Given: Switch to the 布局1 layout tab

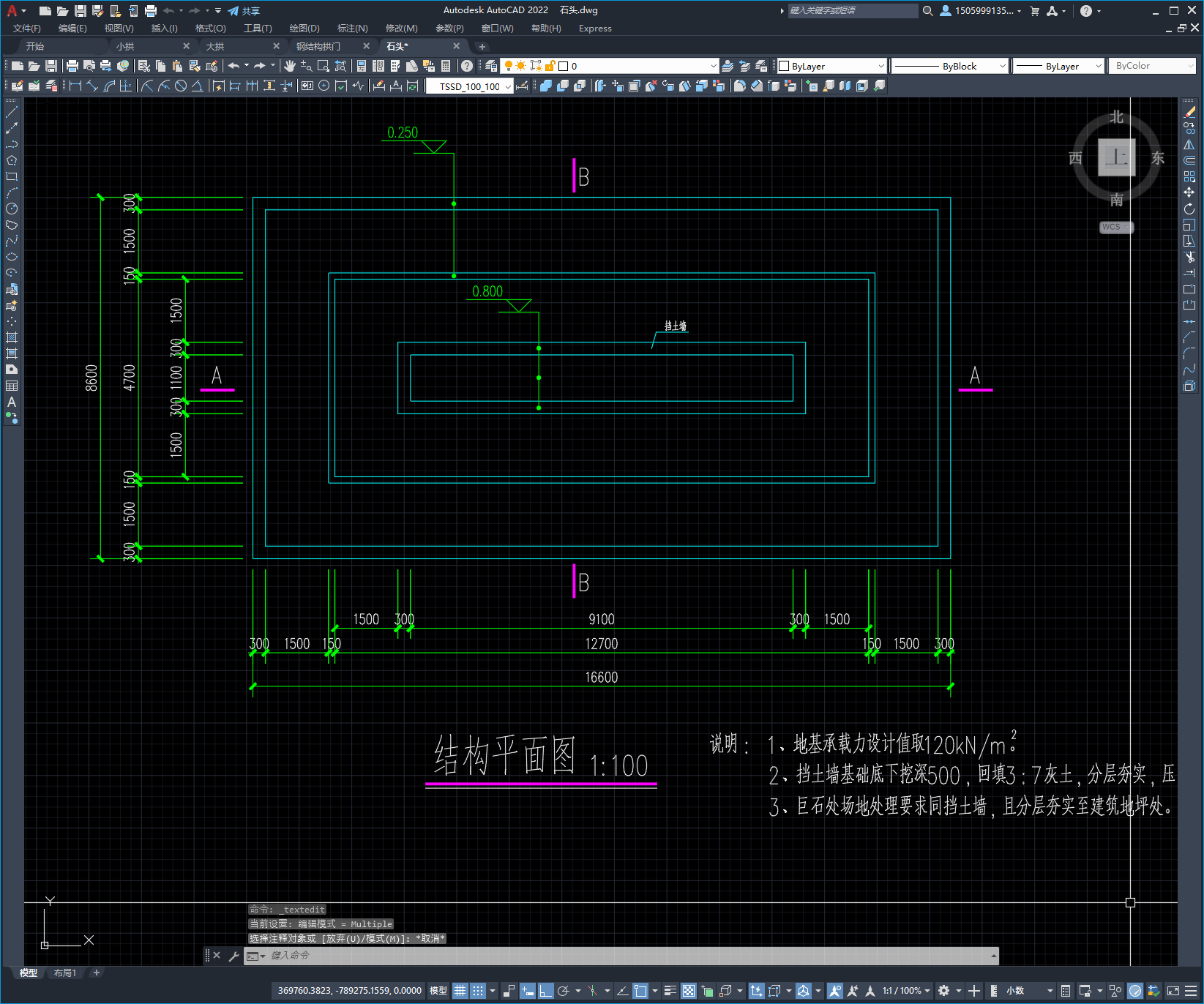Looking at the screenshot, I should pos(65,973).
